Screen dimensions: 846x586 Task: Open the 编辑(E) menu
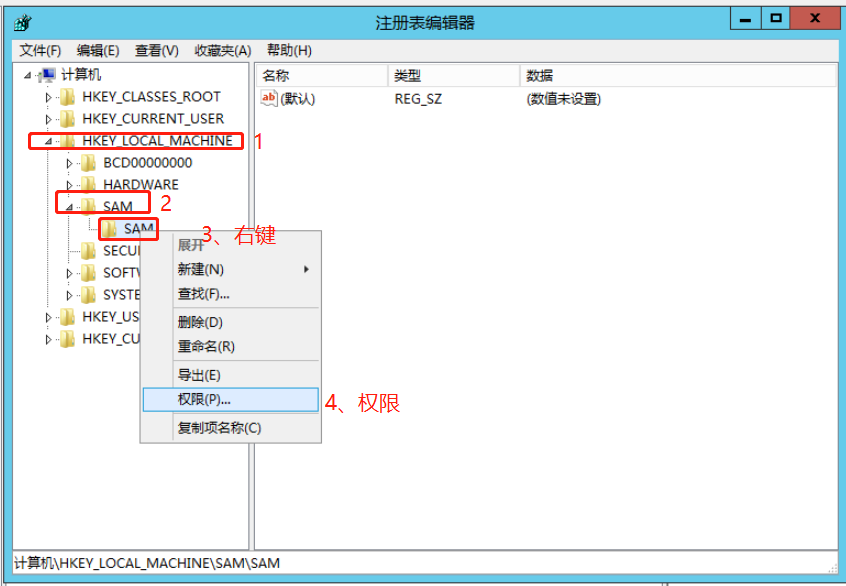point(98,50)
